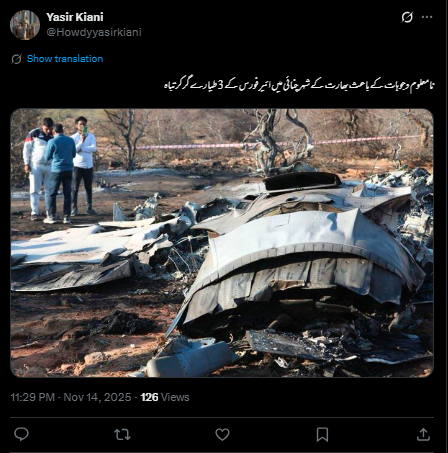Open the aircraft wreckage photo in full view
This screenshot has height=453, width=448.
pos(222,243)
